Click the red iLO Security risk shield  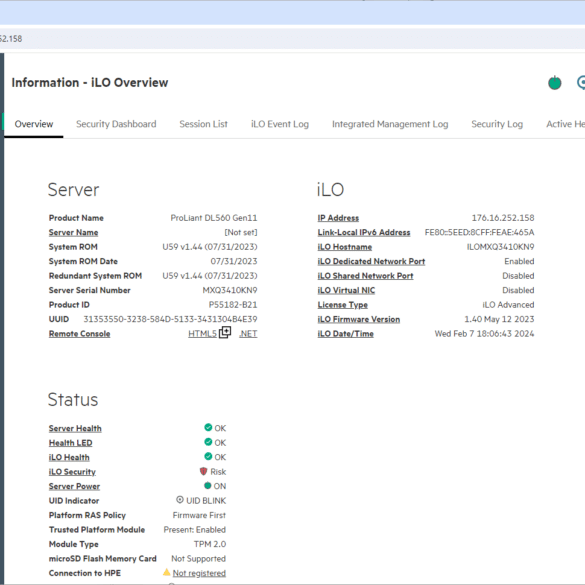pyautogui.click(x=203, y=471)
